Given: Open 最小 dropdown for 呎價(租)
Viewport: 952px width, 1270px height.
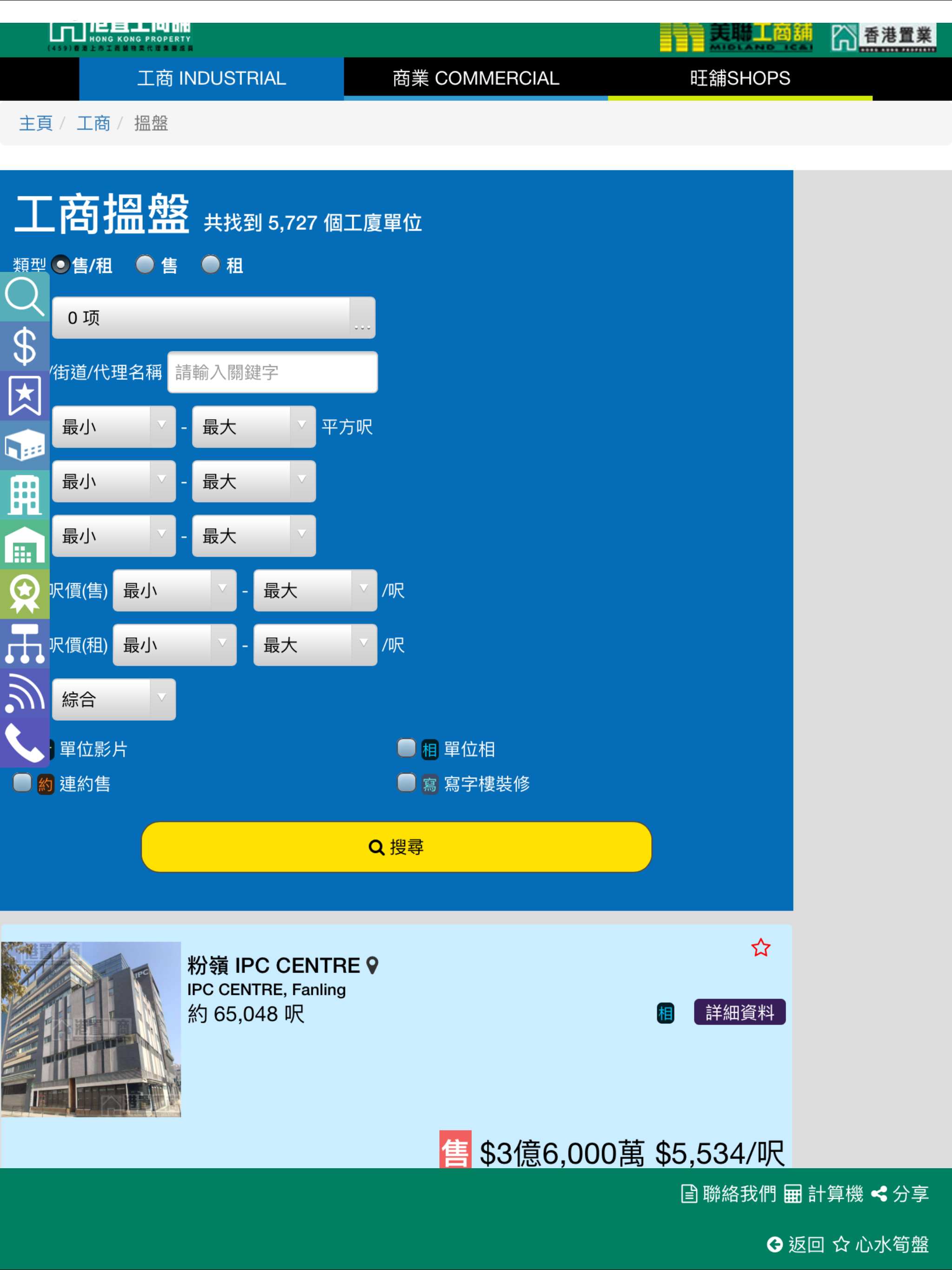Looking at the screenshot, I should coord(175,645).
